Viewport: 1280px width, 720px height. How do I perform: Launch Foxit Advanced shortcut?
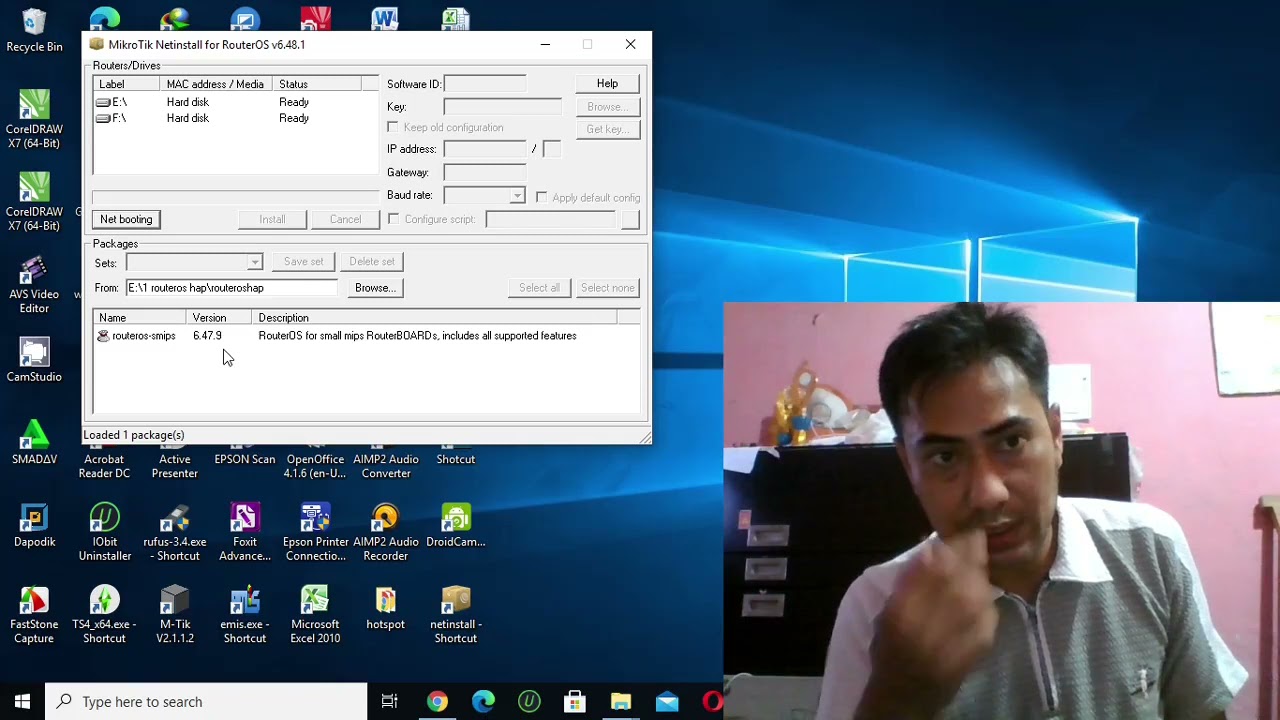(245, 532)
